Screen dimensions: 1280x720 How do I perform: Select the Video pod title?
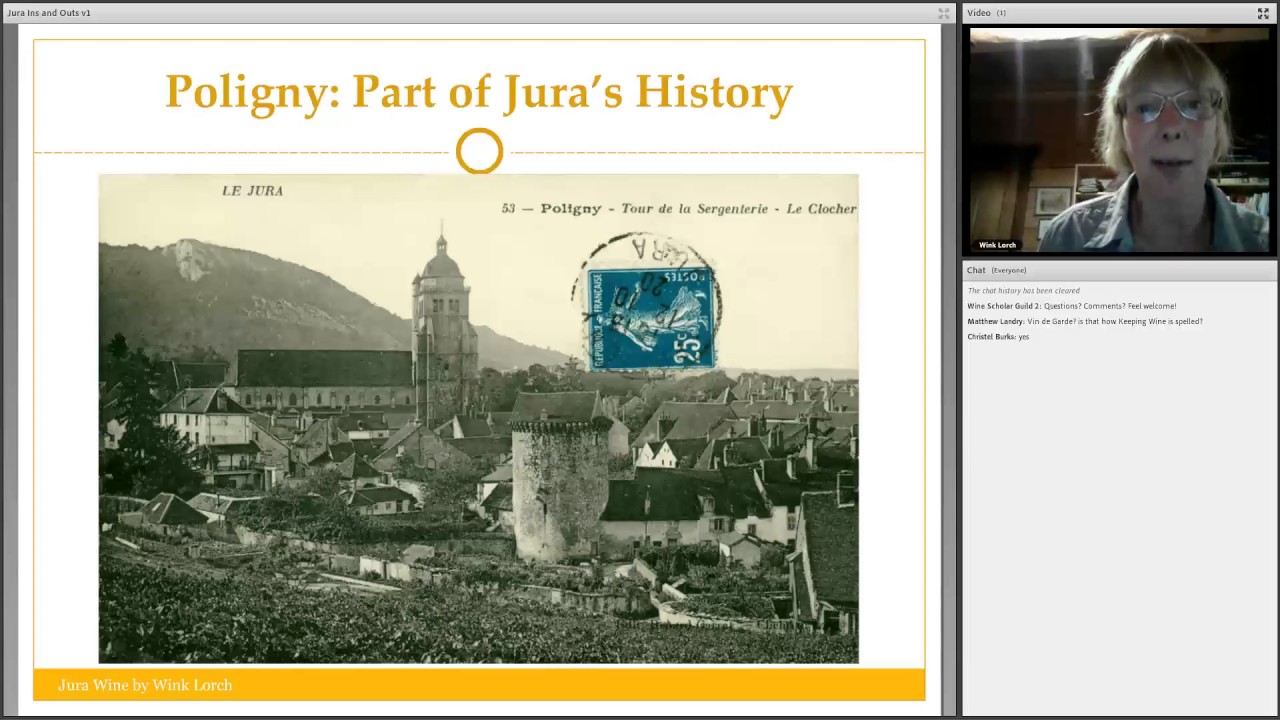[979, 13]
